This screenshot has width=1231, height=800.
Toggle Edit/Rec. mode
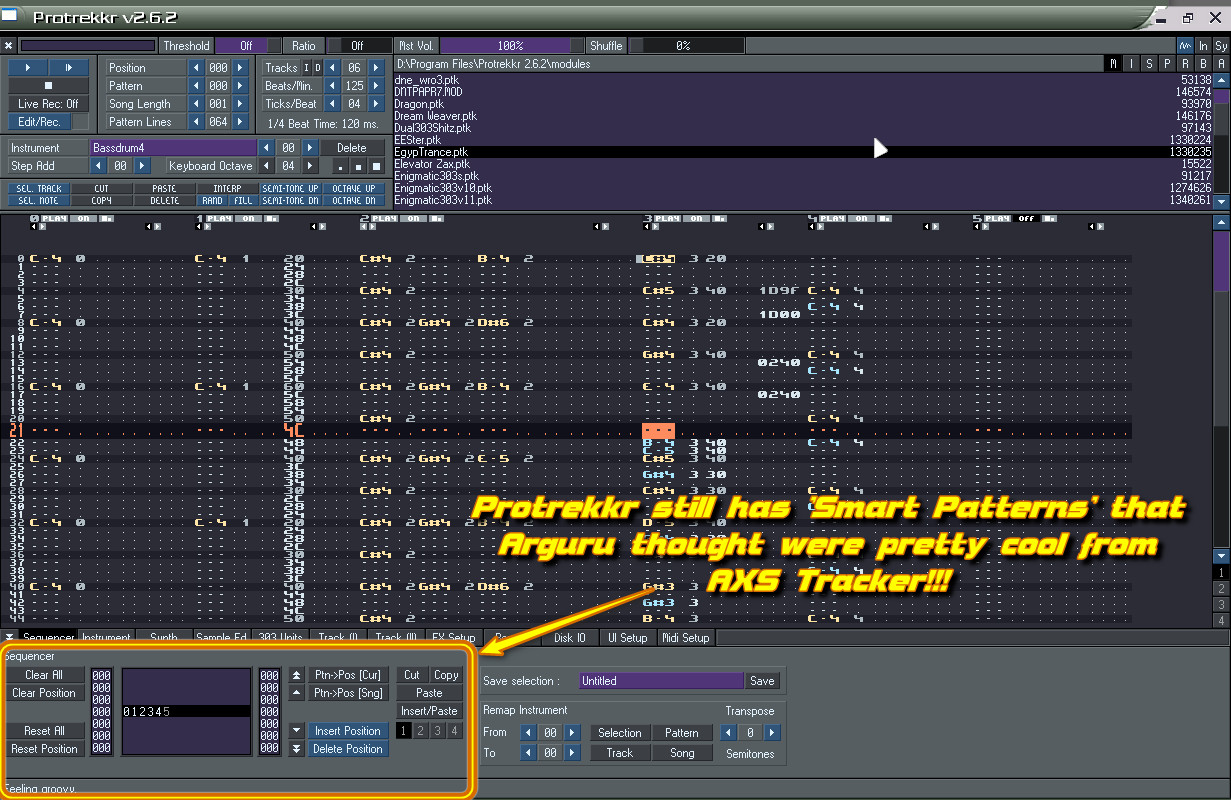click(x=39, y=121)
